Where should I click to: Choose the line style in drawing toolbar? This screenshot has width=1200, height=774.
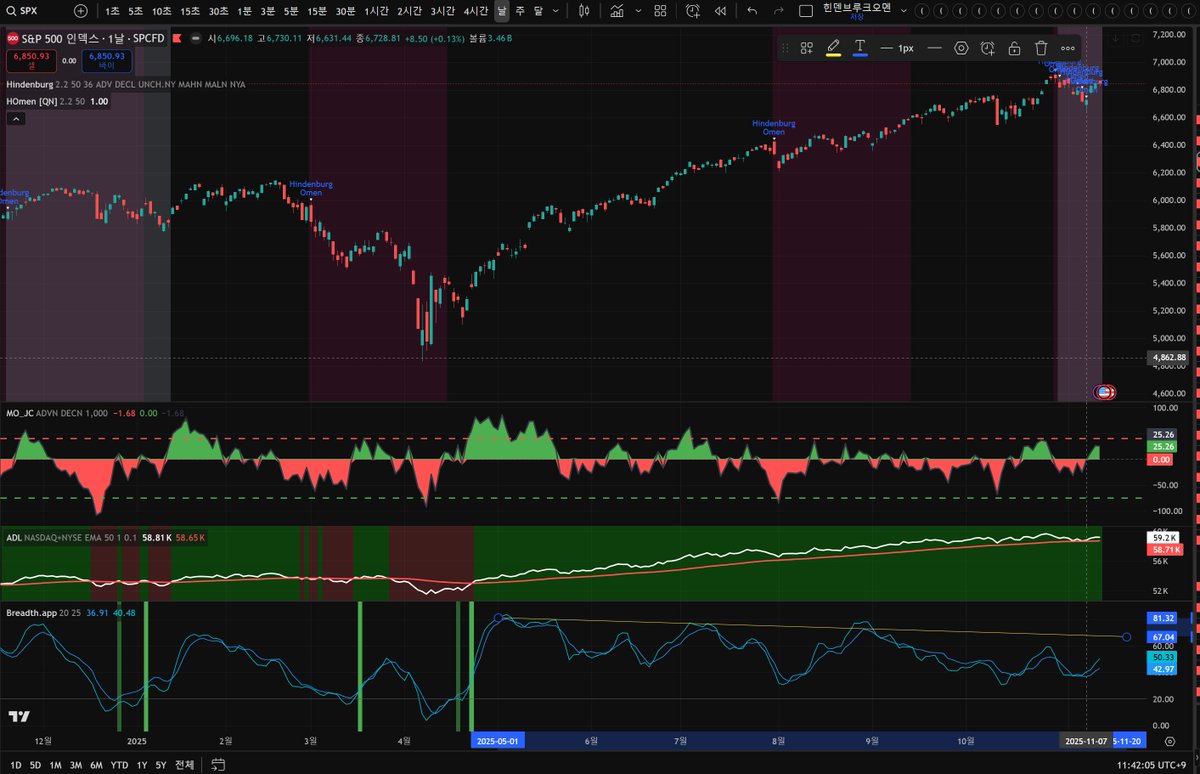[x=934, y=48]
